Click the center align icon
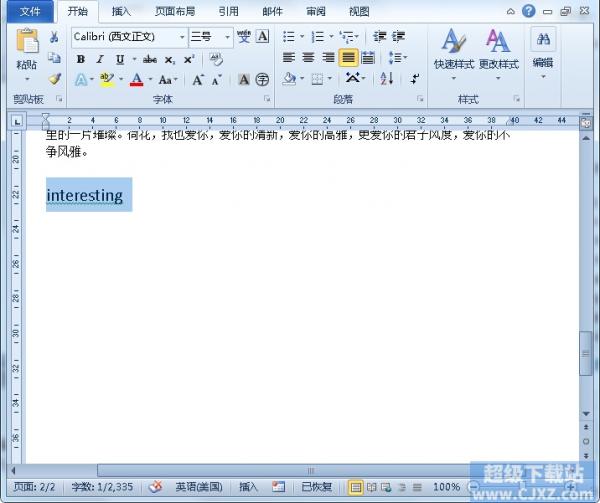600x503 pixels. coord(308,58)
